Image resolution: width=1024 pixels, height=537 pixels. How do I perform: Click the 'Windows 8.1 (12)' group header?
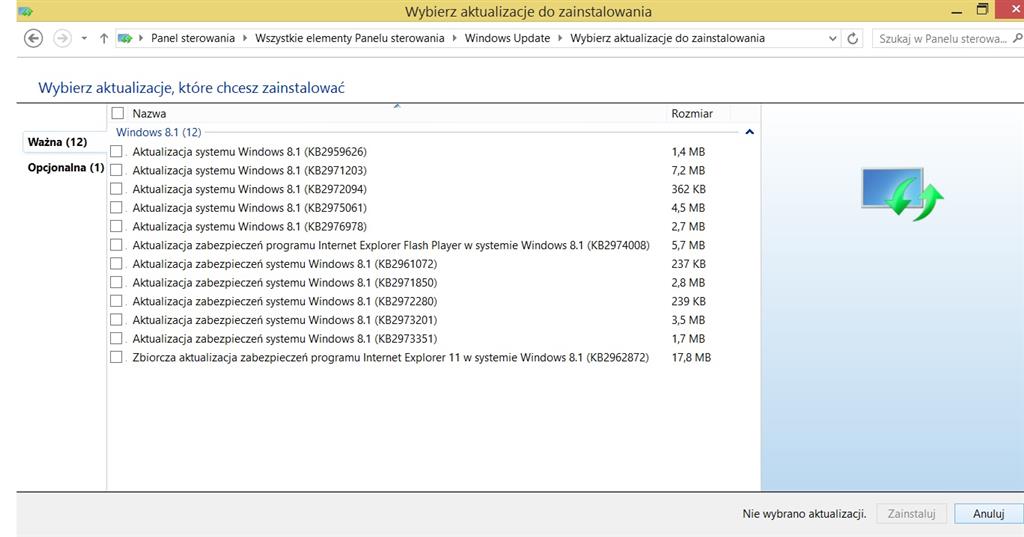coord(159,132)
